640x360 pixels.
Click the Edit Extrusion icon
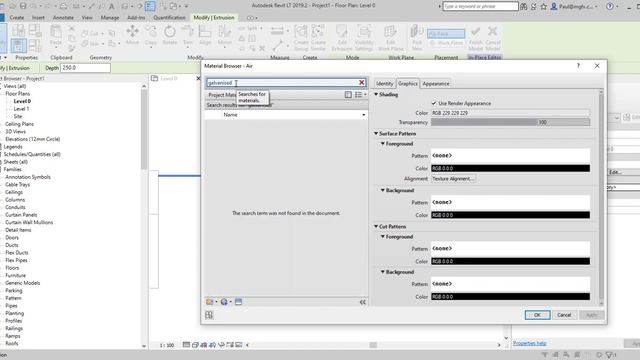(342, 38)
